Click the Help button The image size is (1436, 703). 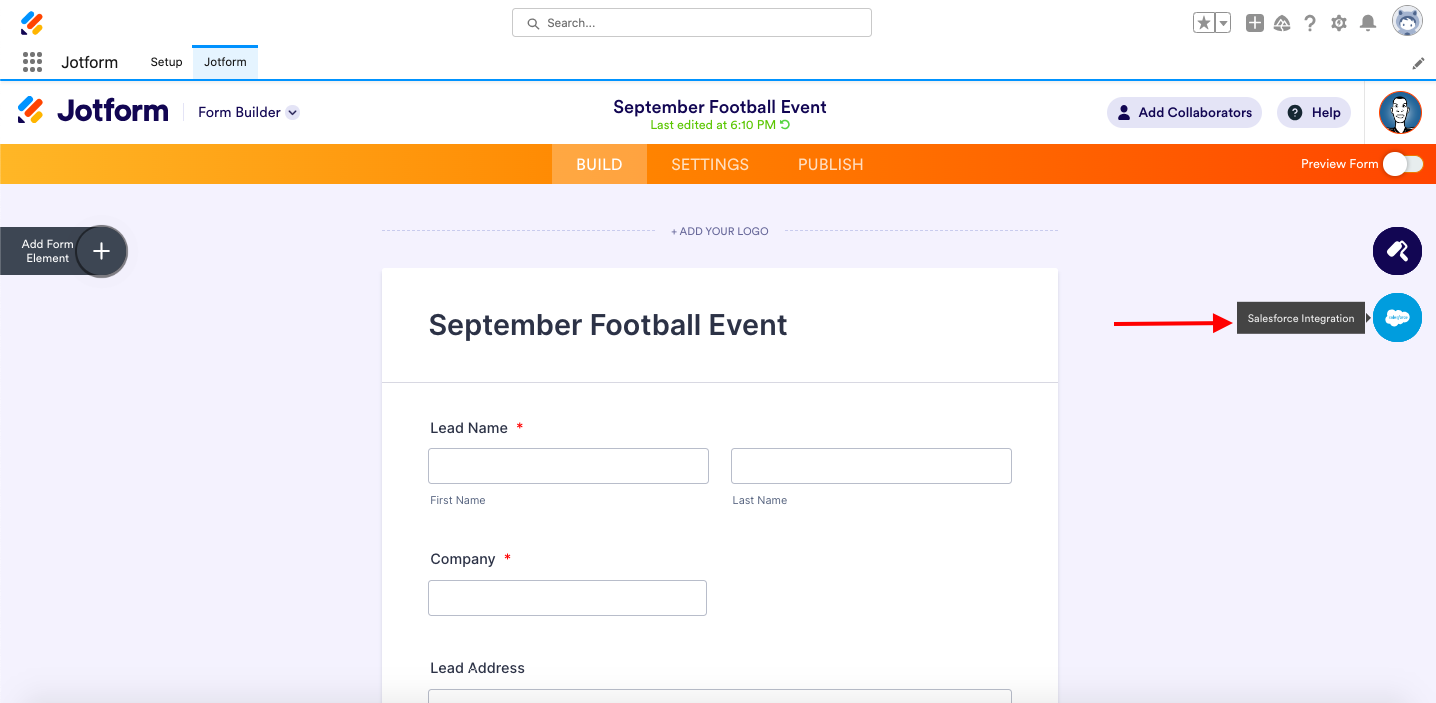pos(1314,112)
